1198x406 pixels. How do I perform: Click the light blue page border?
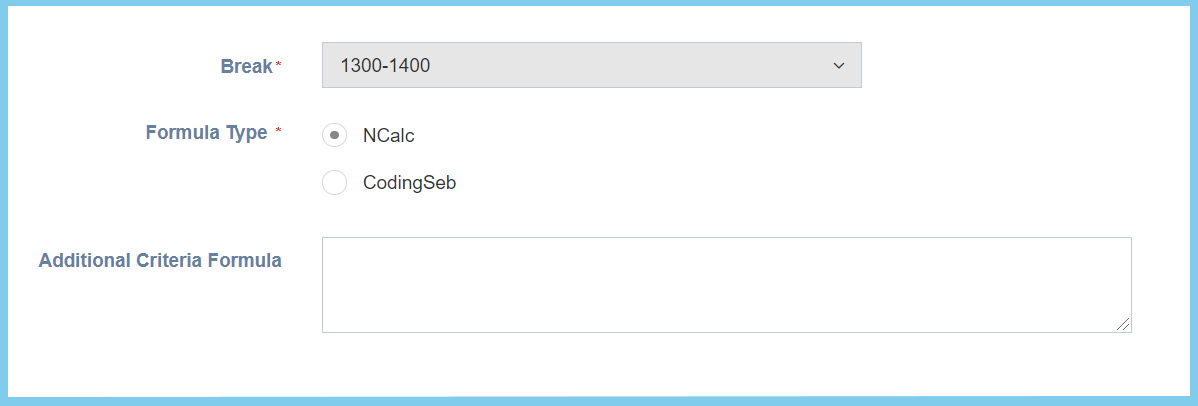tap(600, 402)
